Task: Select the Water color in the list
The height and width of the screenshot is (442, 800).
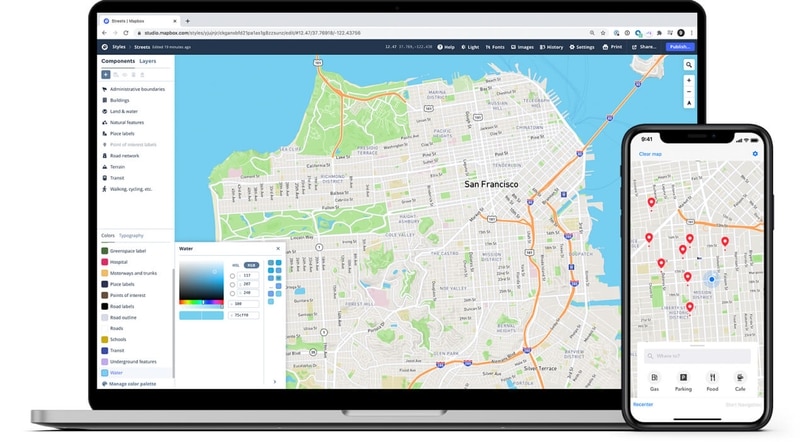Action: [136, 373]
